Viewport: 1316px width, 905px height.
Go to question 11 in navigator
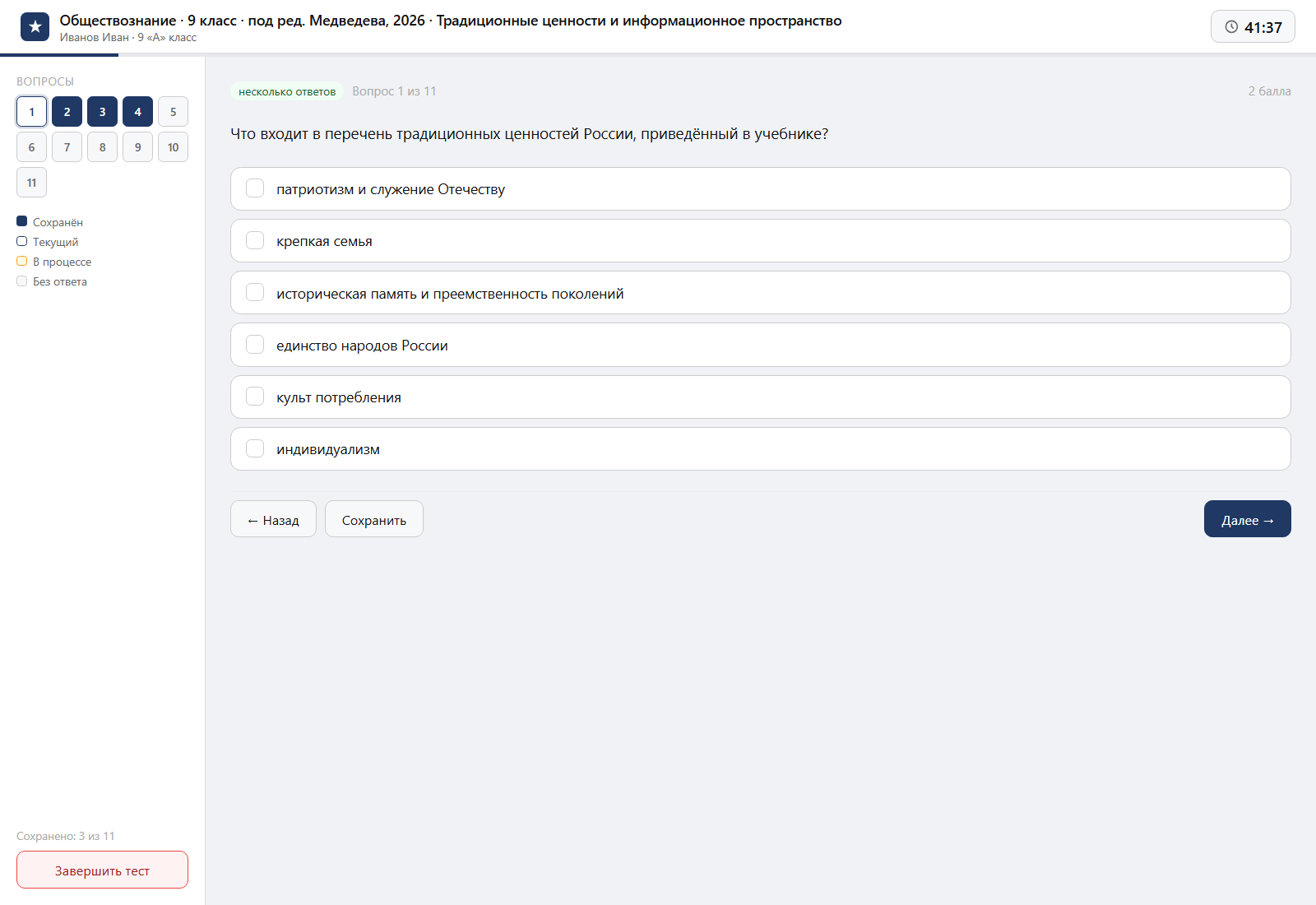(x=31, y=183)
